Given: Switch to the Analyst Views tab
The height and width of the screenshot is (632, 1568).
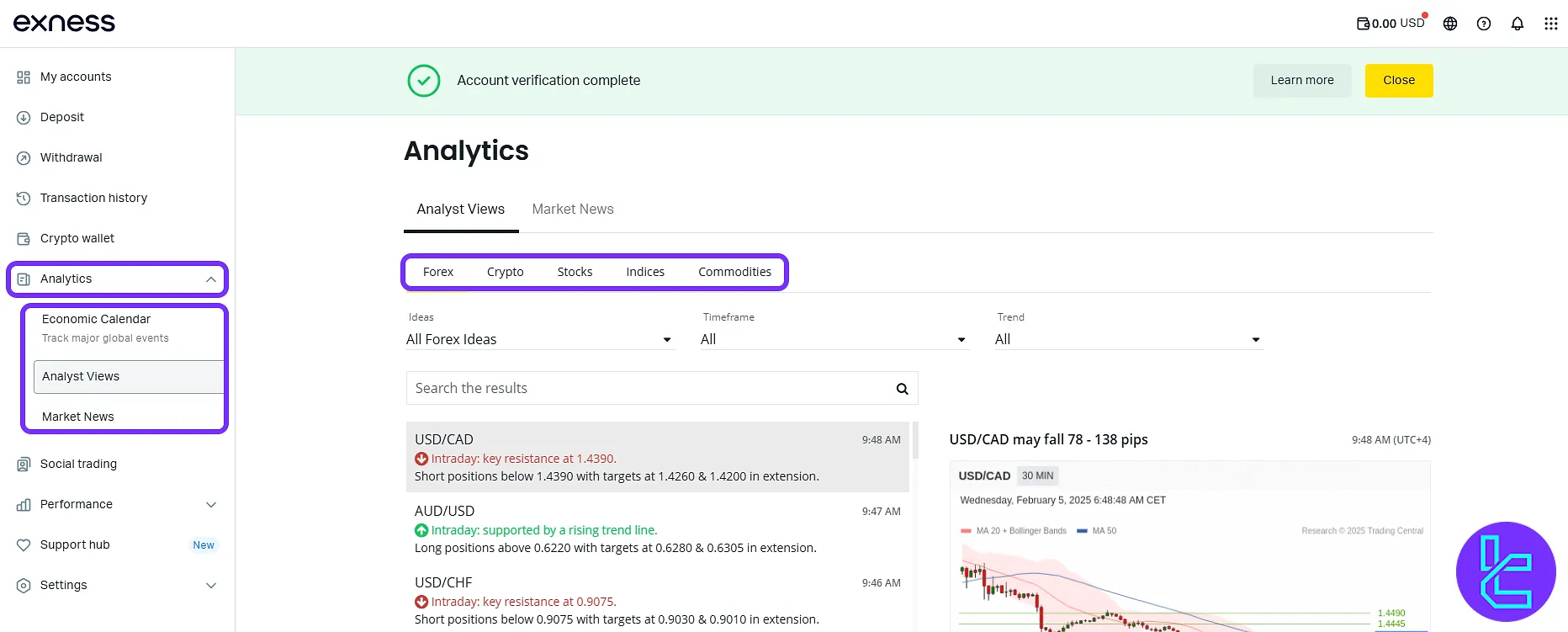Looking at the screenshot, I should (461, 209).
